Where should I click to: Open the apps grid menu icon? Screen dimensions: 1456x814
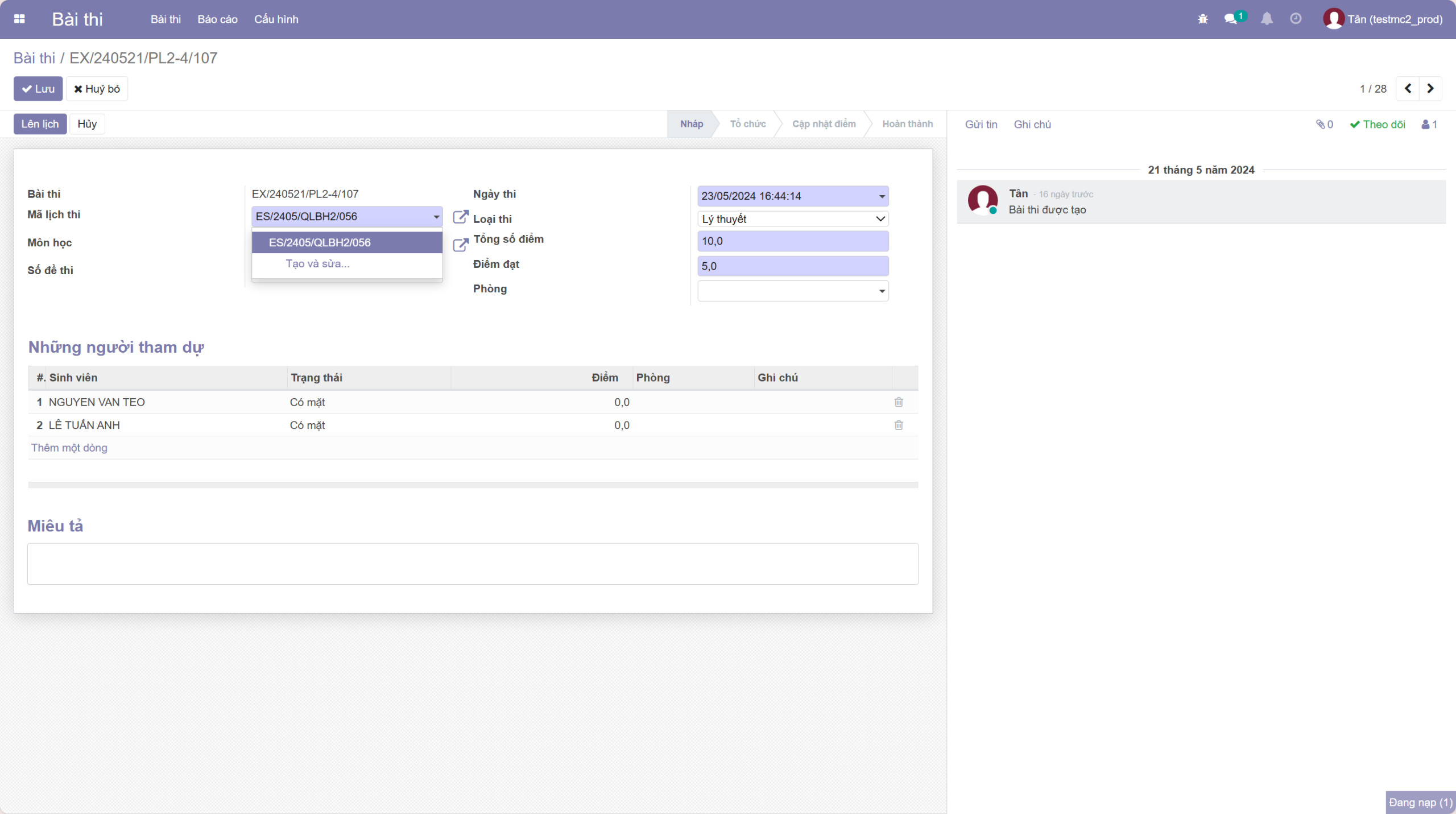(19, 19)
